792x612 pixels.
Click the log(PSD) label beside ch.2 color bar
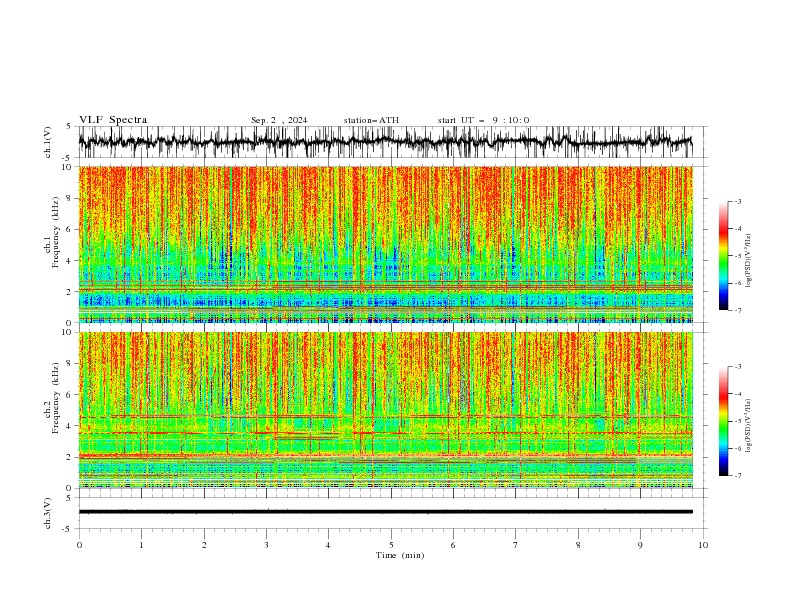748,425
